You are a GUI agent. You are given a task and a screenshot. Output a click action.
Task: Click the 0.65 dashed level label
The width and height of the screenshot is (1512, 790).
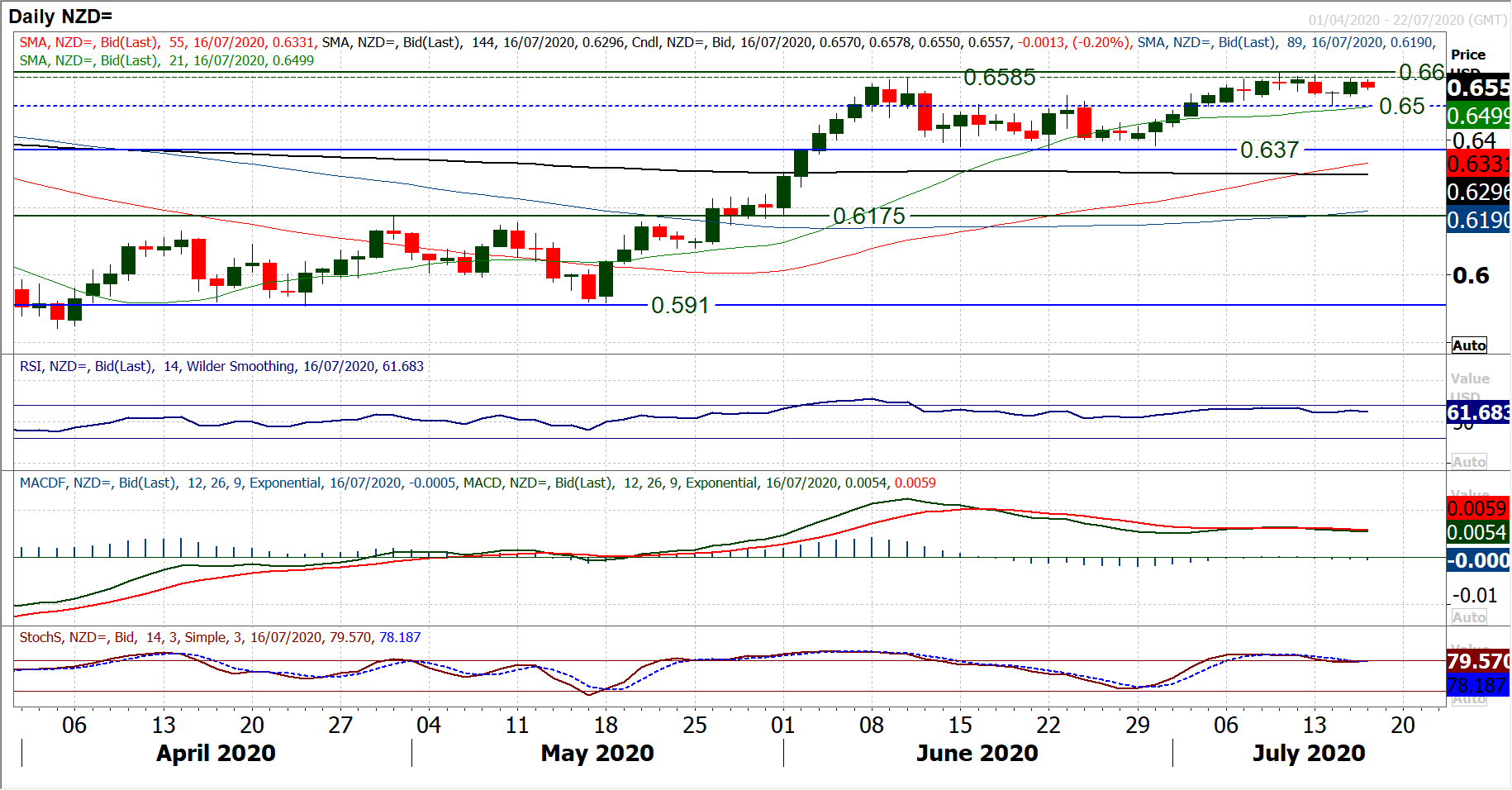click(1402, 106)
